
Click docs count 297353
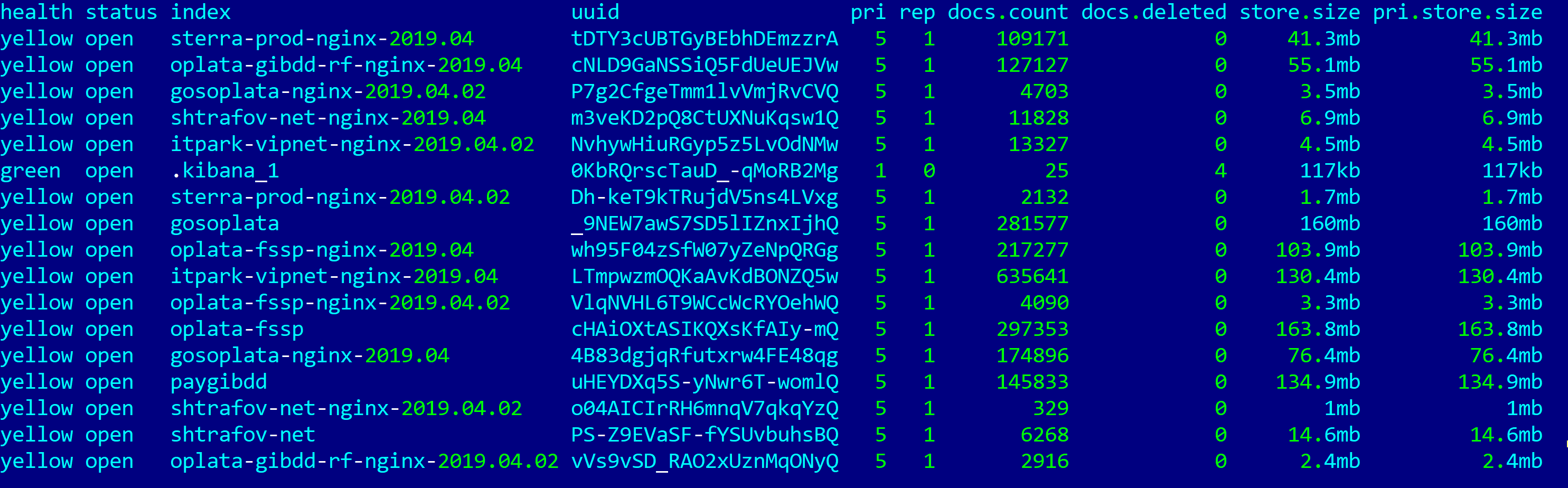1032,329
